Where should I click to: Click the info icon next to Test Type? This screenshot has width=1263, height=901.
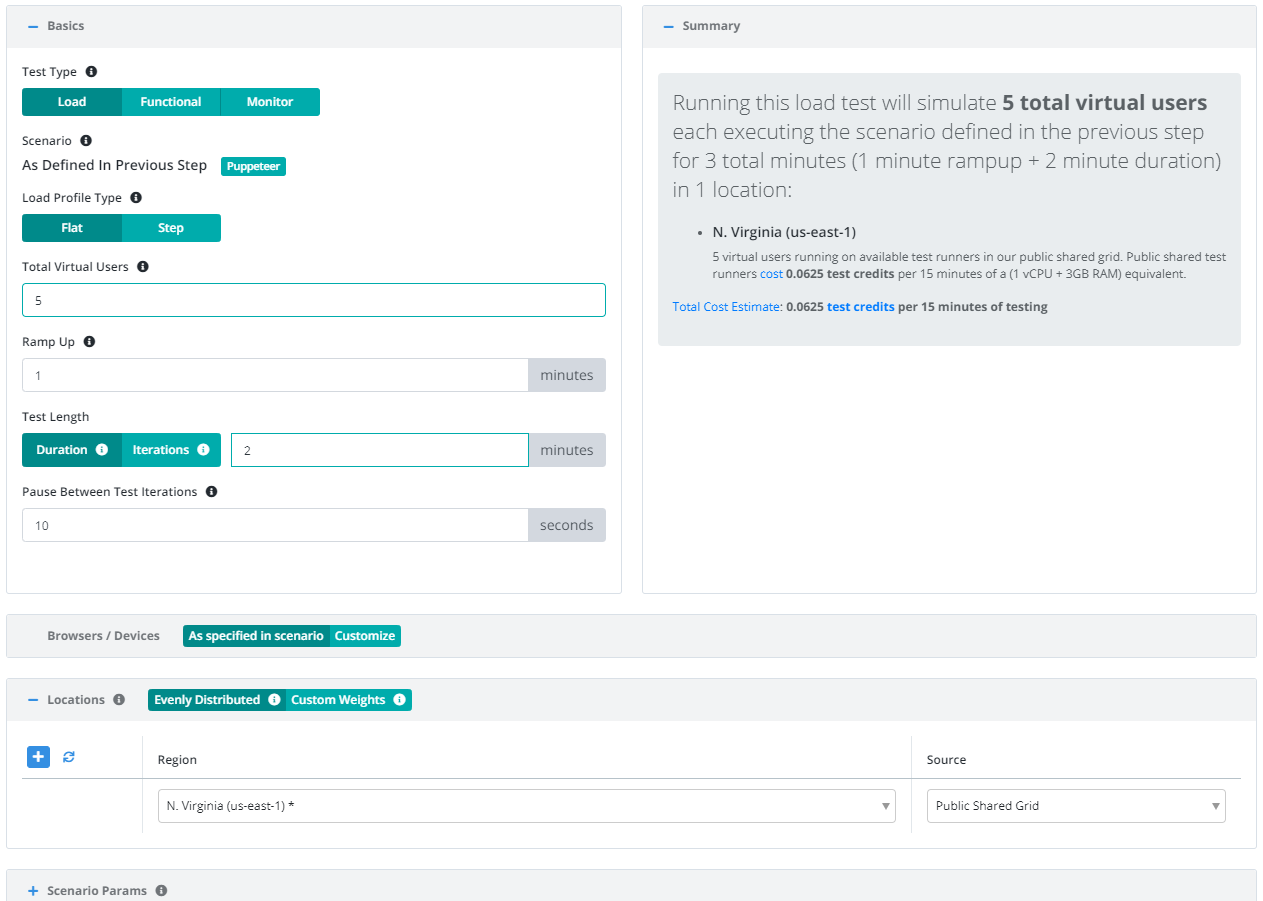91,72
